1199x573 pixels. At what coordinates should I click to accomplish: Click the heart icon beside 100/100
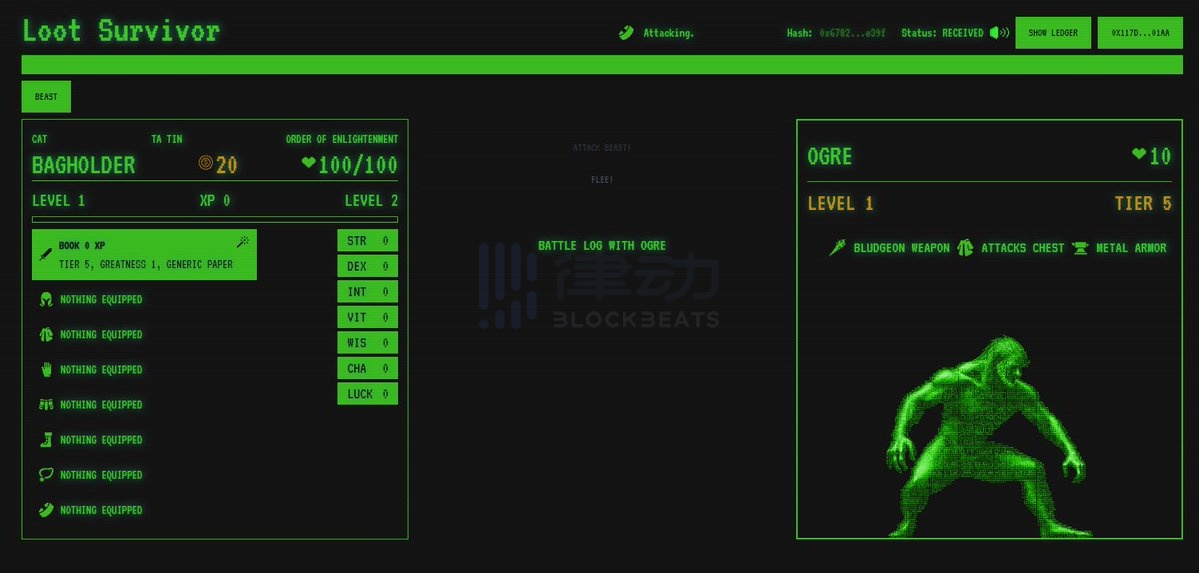[308, 162]
